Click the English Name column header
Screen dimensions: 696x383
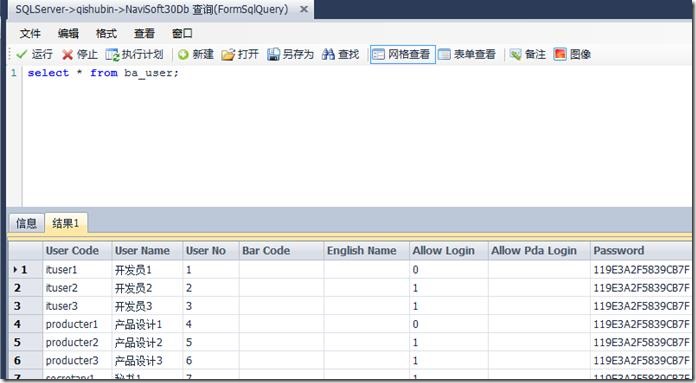point(367,251)
